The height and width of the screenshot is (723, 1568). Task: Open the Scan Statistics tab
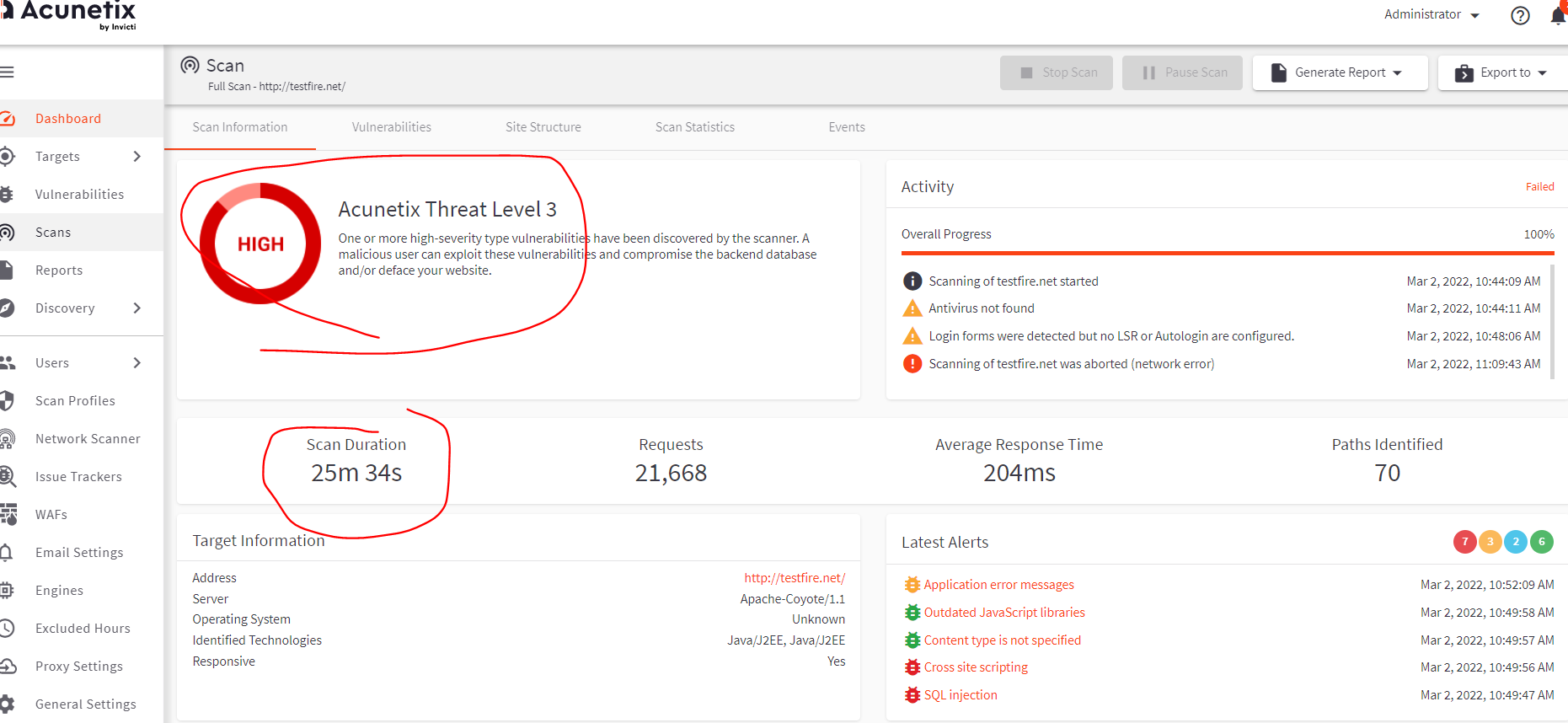click(x=695, y=127)
